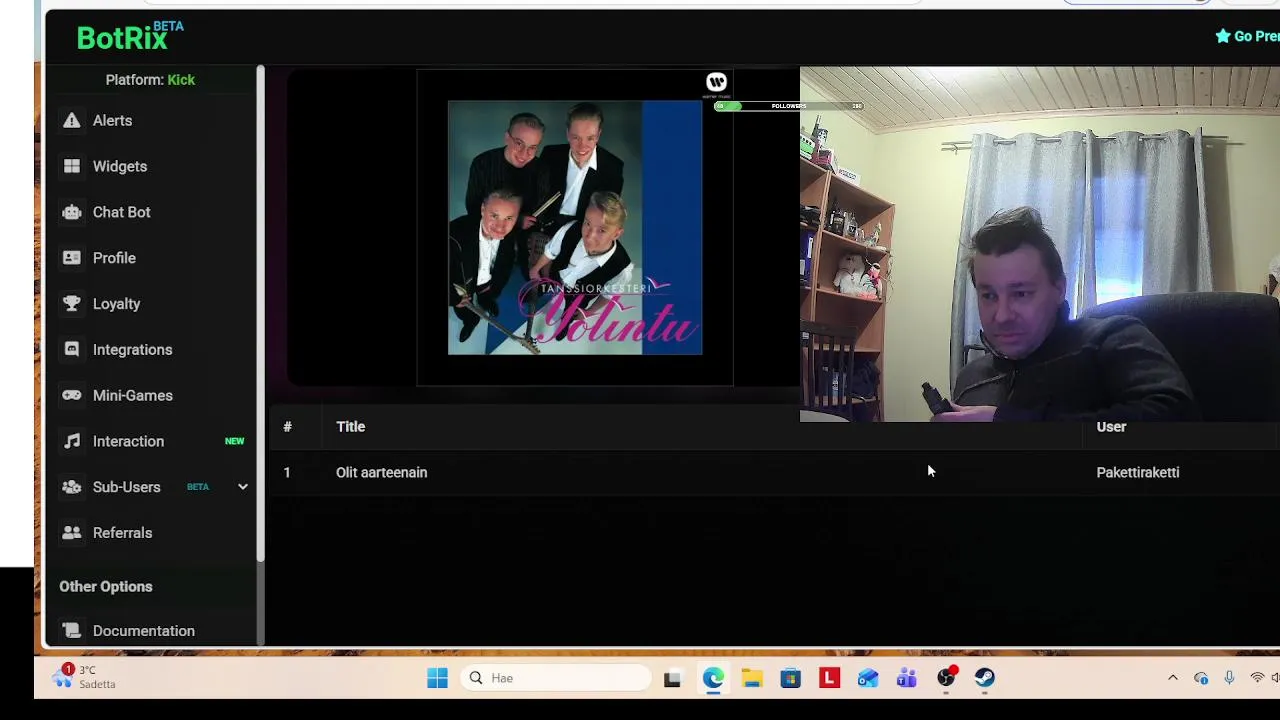This screenshot has height=720, width=1280.
Task: Click the Referrals people icon
Action: point(72,533)
